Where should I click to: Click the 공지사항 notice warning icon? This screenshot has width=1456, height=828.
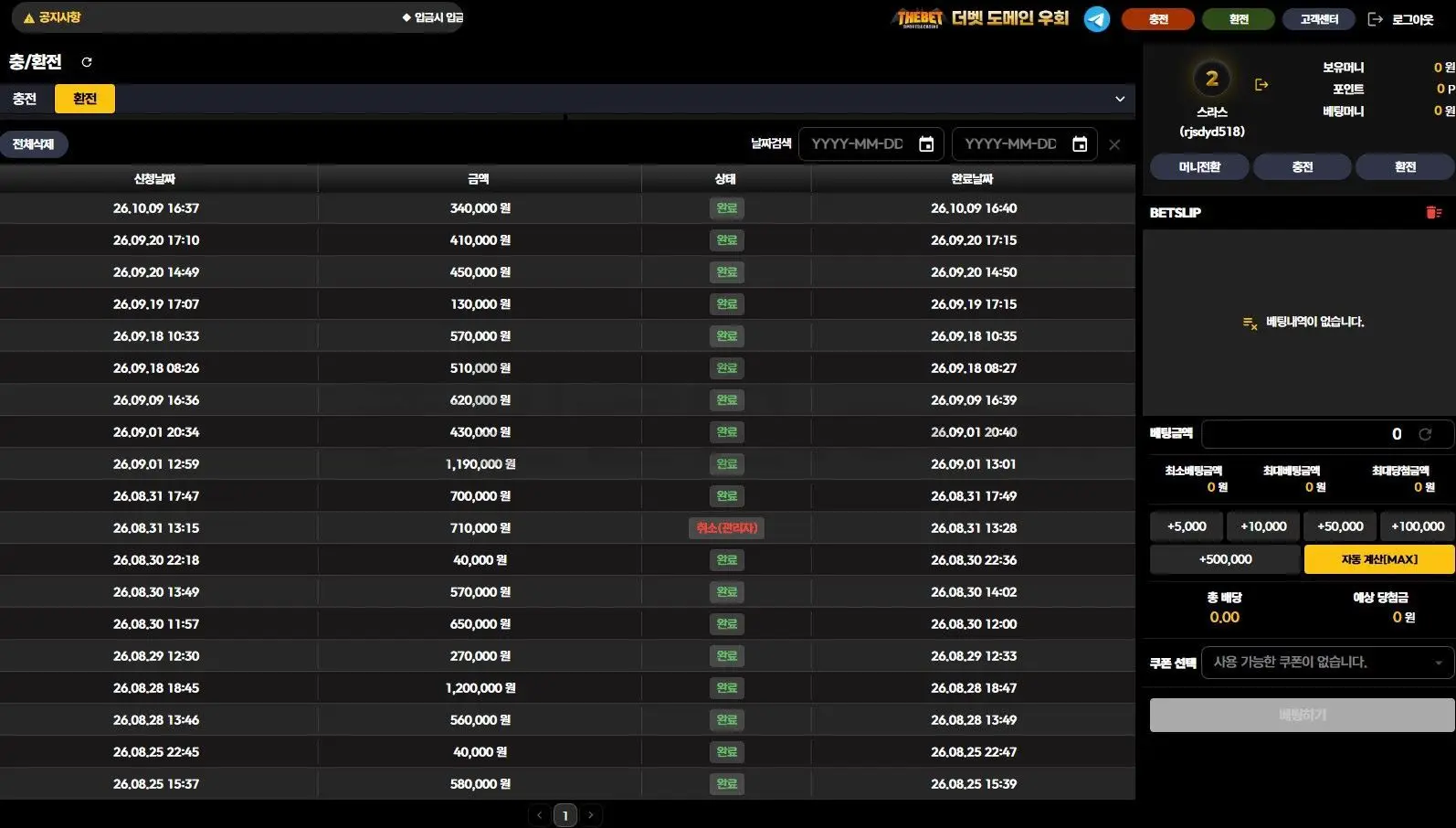[29, 17]
